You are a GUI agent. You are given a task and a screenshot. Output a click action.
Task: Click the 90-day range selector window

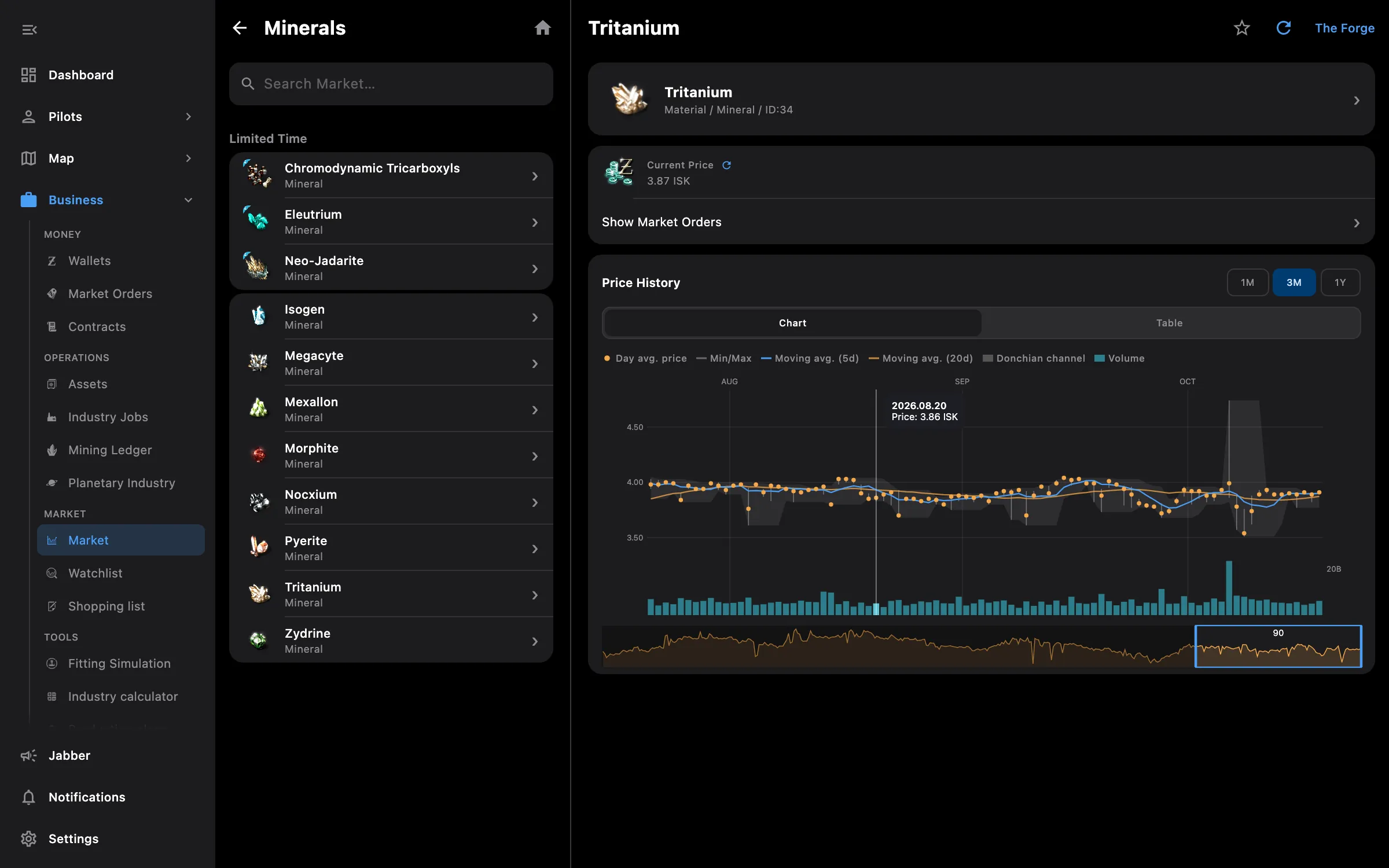pos(1278,646)
